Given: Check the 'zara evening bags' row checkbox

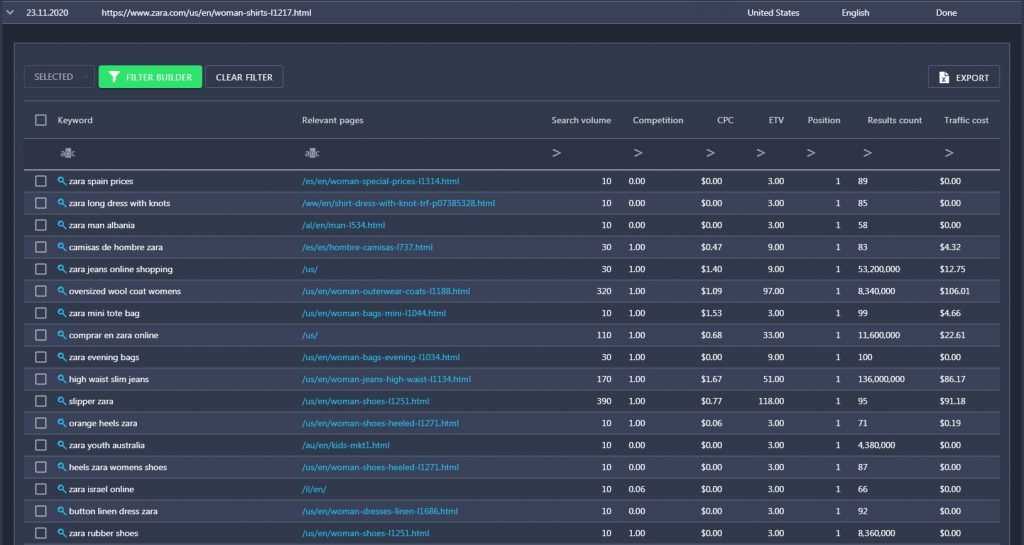Looking at the screenshot, I should pos(40,356).
